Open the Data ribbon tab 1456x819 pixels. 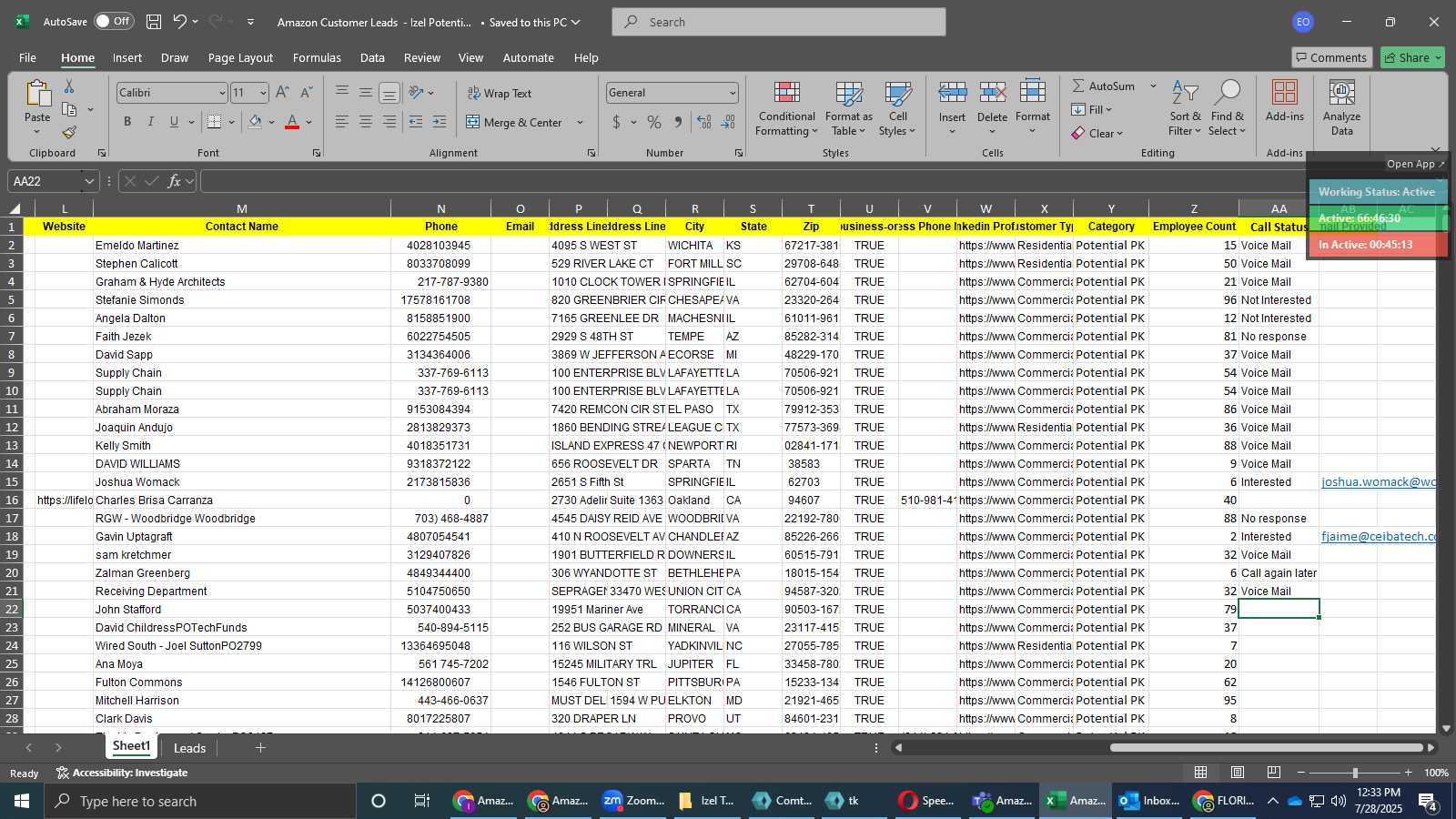point(372,57)
